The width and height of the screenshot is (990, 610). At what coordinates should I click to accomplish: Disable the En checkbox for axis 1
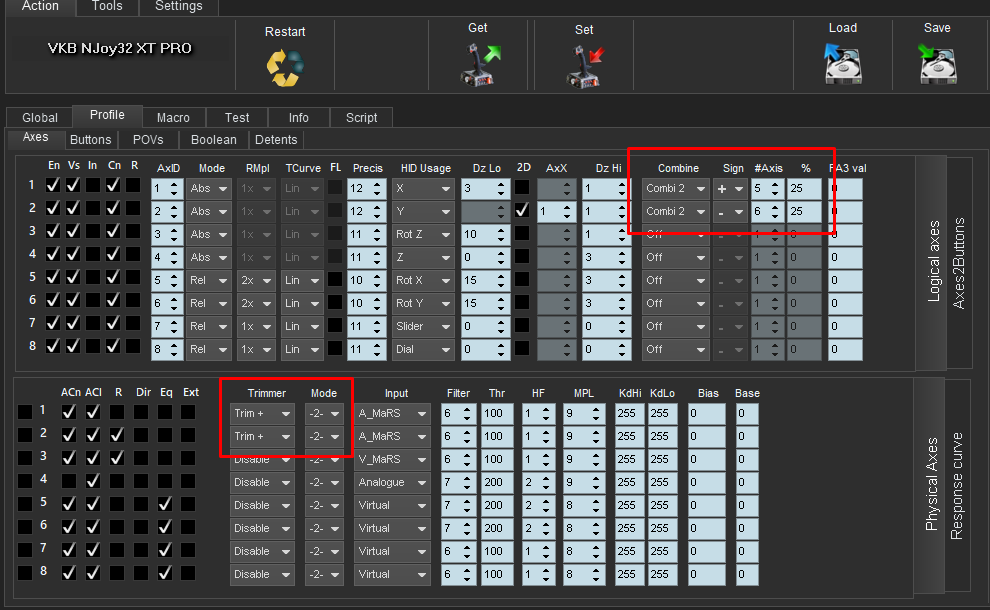(53, 185)
